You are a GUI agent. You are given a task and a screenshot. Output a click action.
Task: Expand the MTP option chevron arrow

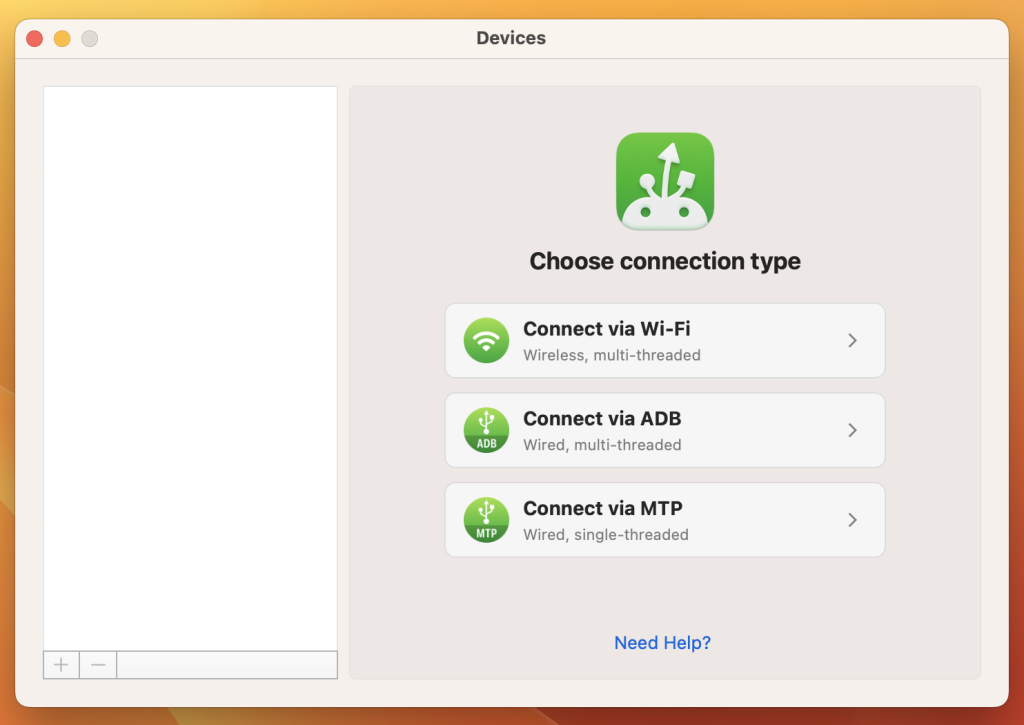(x=852, y=520)
